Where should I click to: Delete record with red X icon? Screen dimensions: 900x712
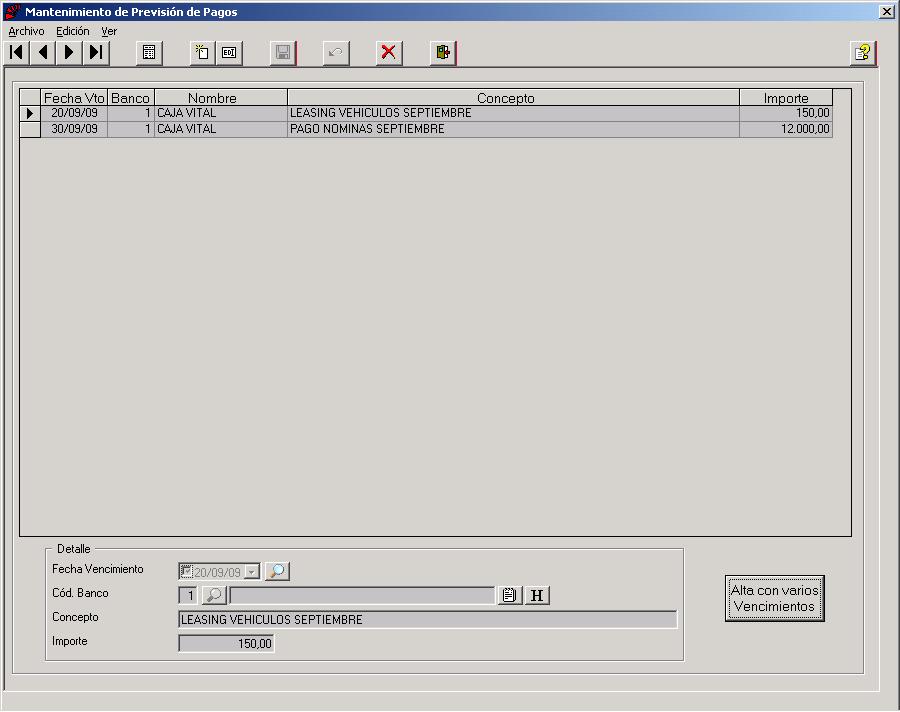389,53
